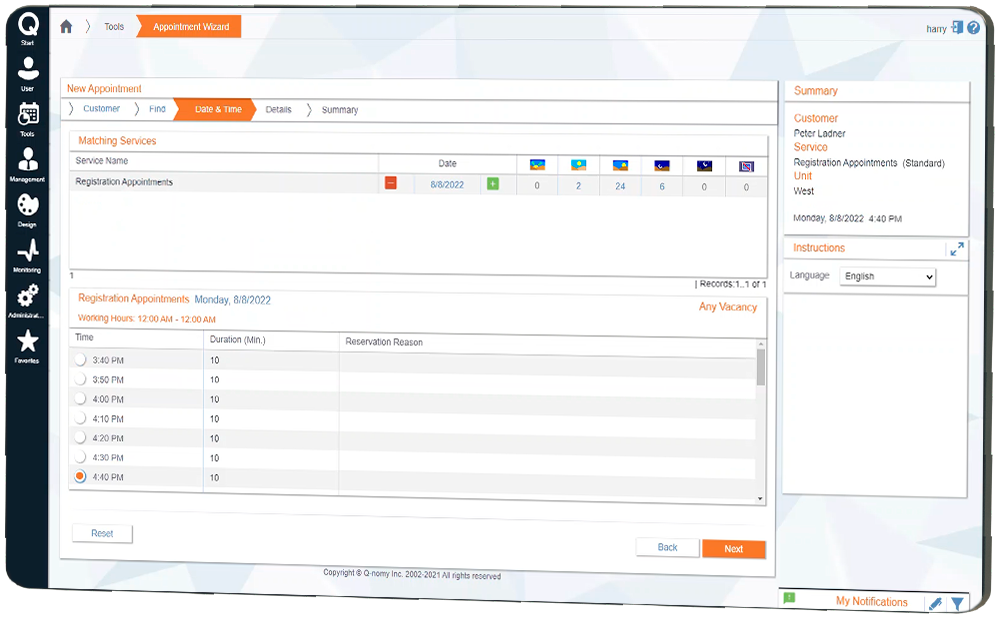Click the night moon time slot icon
1001x622 pixels.
(704, 166)
